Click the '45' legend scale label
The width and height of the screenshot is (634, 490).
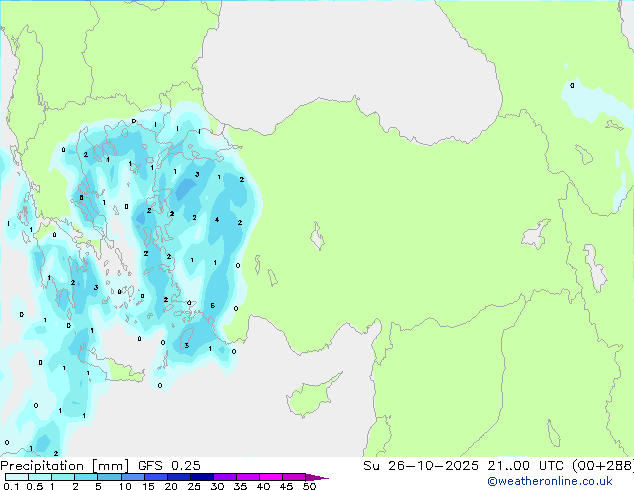[x=286, y=486]
